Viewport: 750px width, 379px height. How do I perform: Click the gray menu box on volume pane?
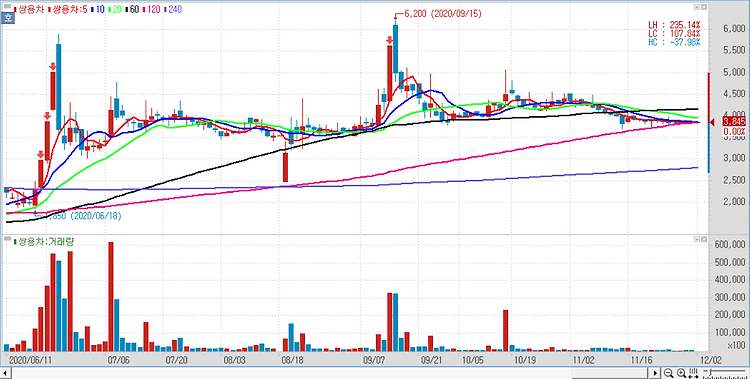tap(7, 238)
